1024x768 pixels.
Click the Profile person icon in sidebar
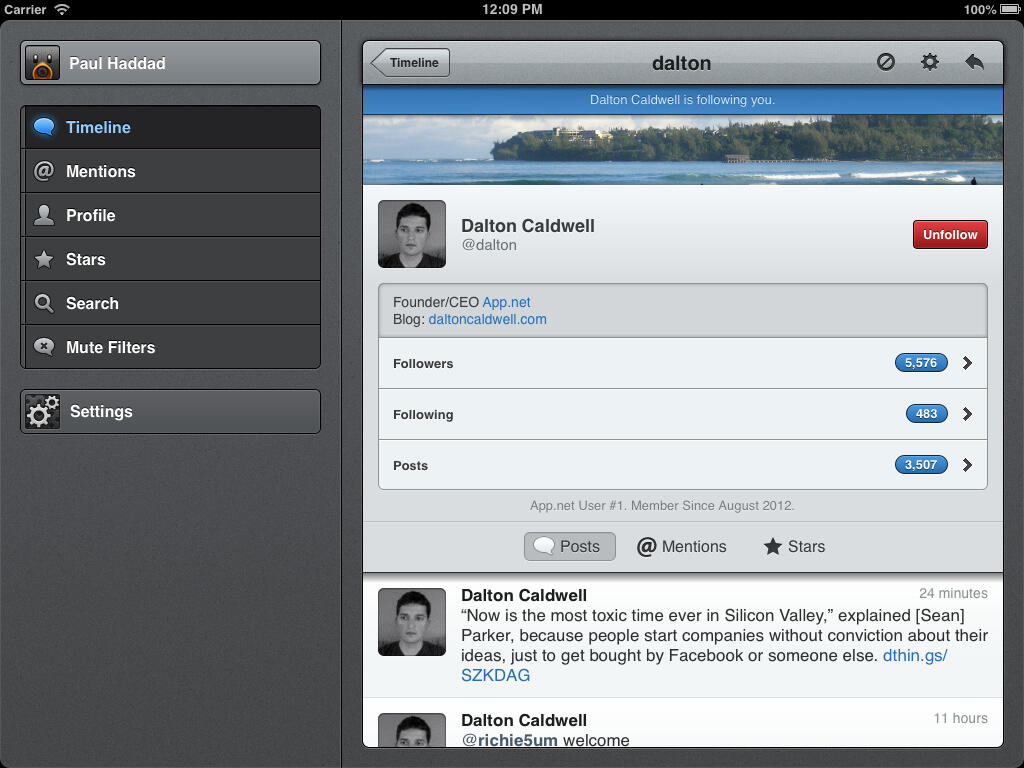tap(44, 215)
